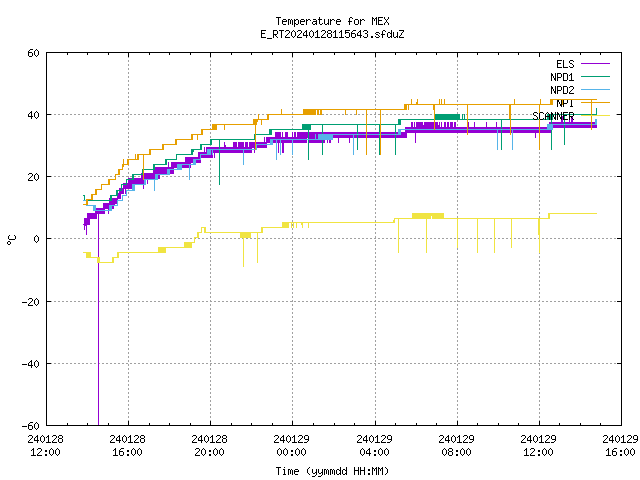Click the y-axis label 20
Viewport: 640px width, 480px height.
33,177
